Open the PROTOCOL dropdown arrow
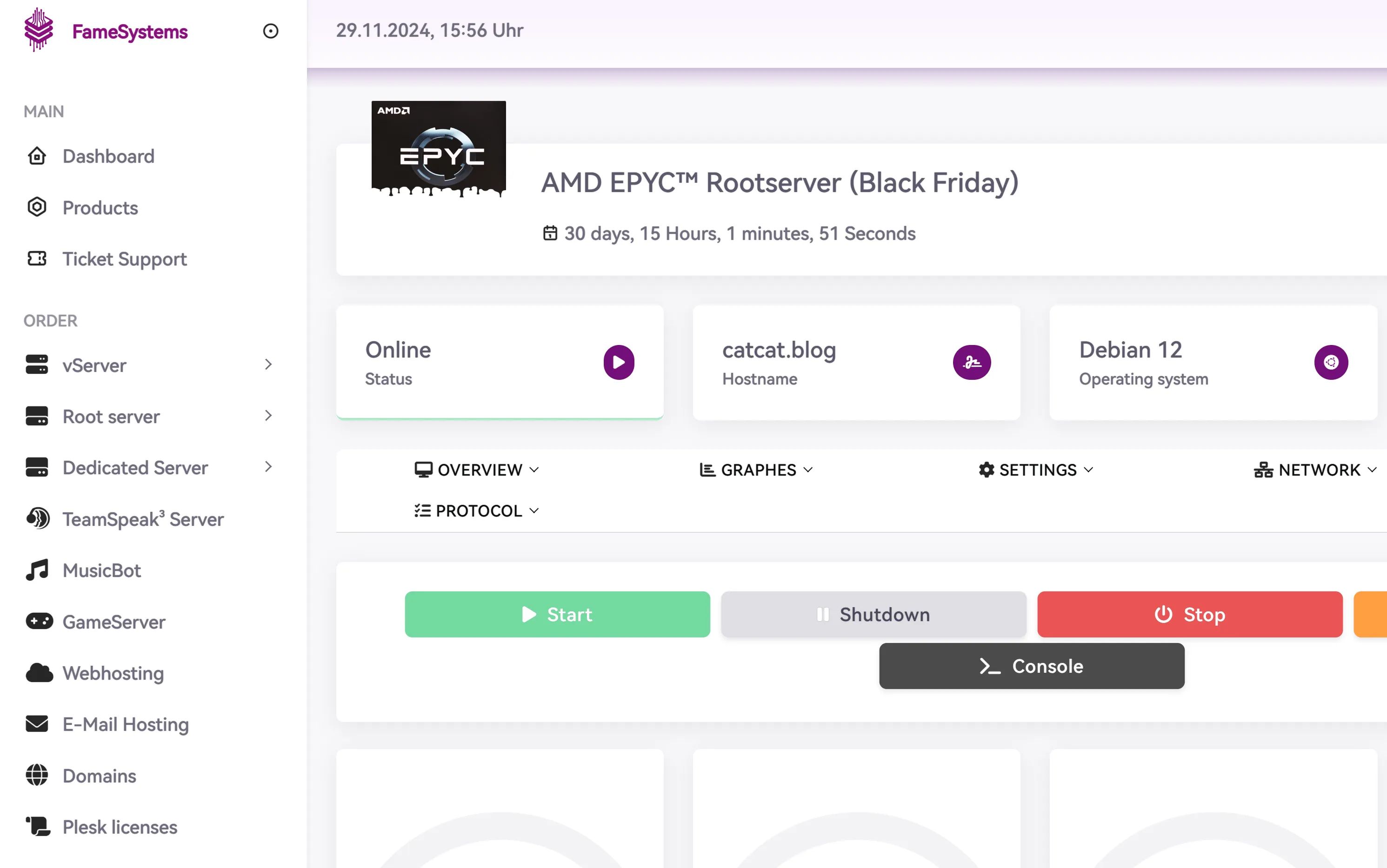This screenshot has height=868, width=1387. pos(534,510)
